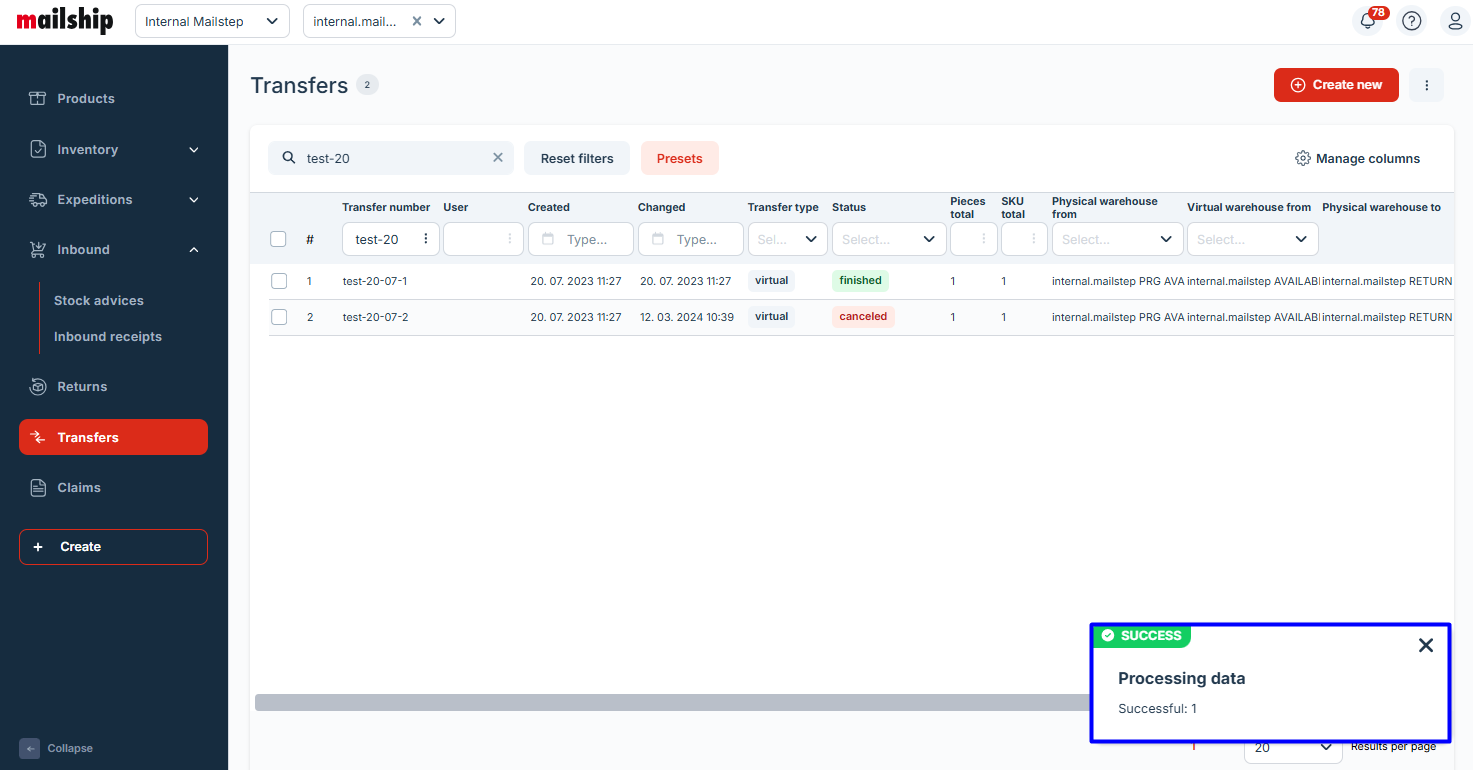Click the three-dot menu beside Create new
1473x770 pixels.
coord(1426,85)
